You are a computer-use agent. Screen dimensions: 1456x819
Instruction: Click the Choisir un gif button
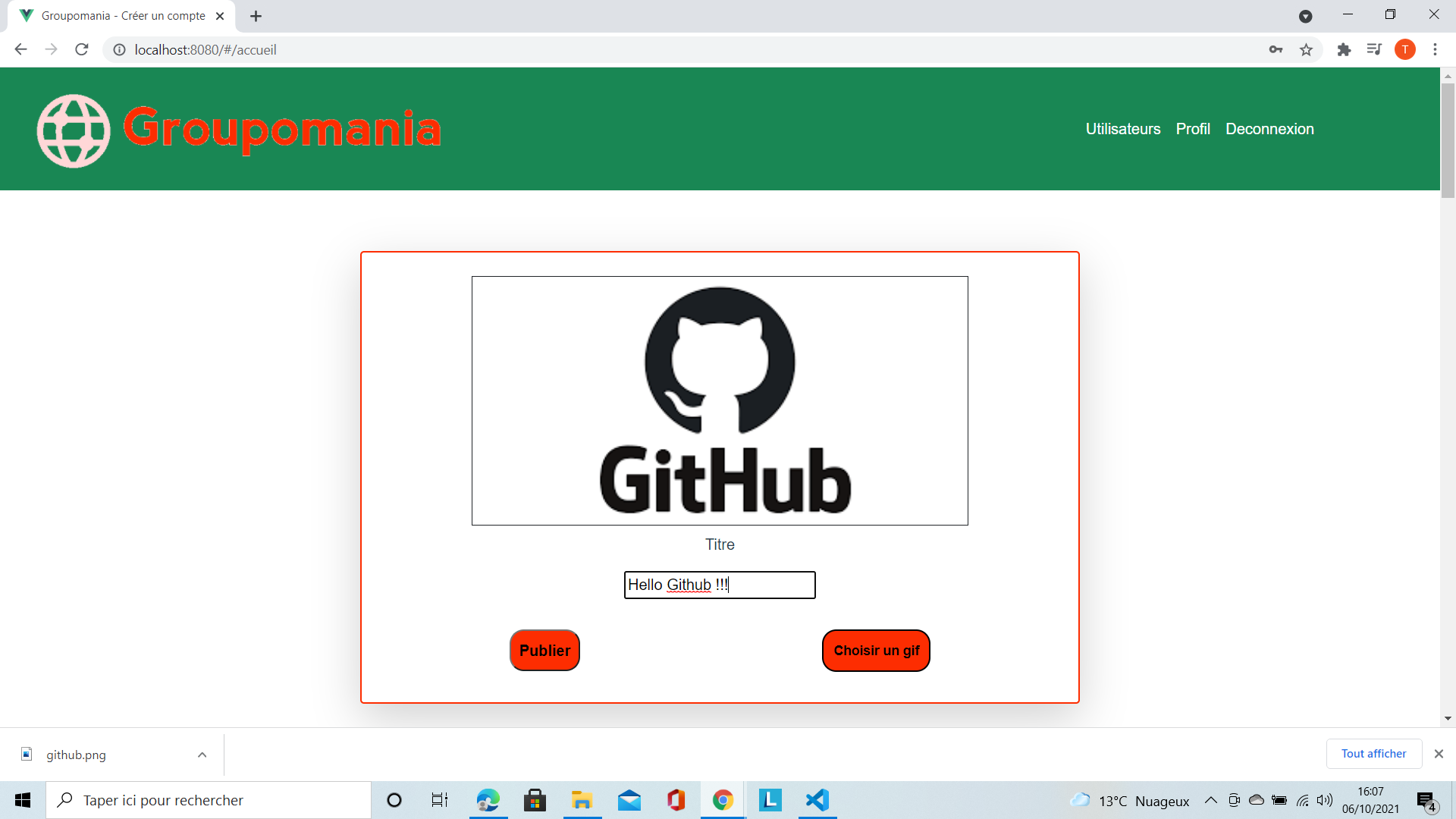[x=875, y=650]
